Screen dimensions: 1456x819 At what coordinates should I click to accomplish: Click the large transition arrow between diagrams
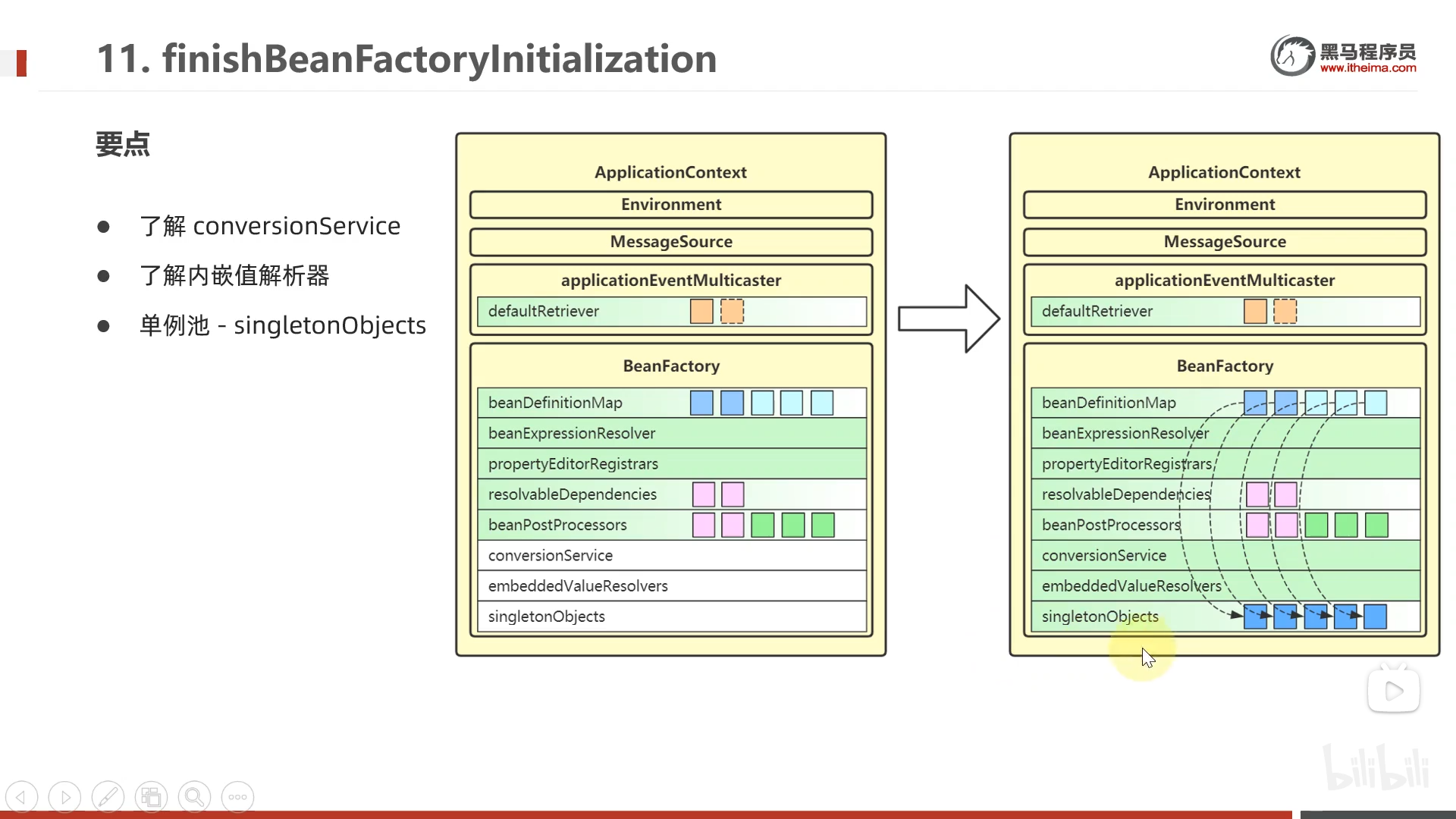click(949, 318)
